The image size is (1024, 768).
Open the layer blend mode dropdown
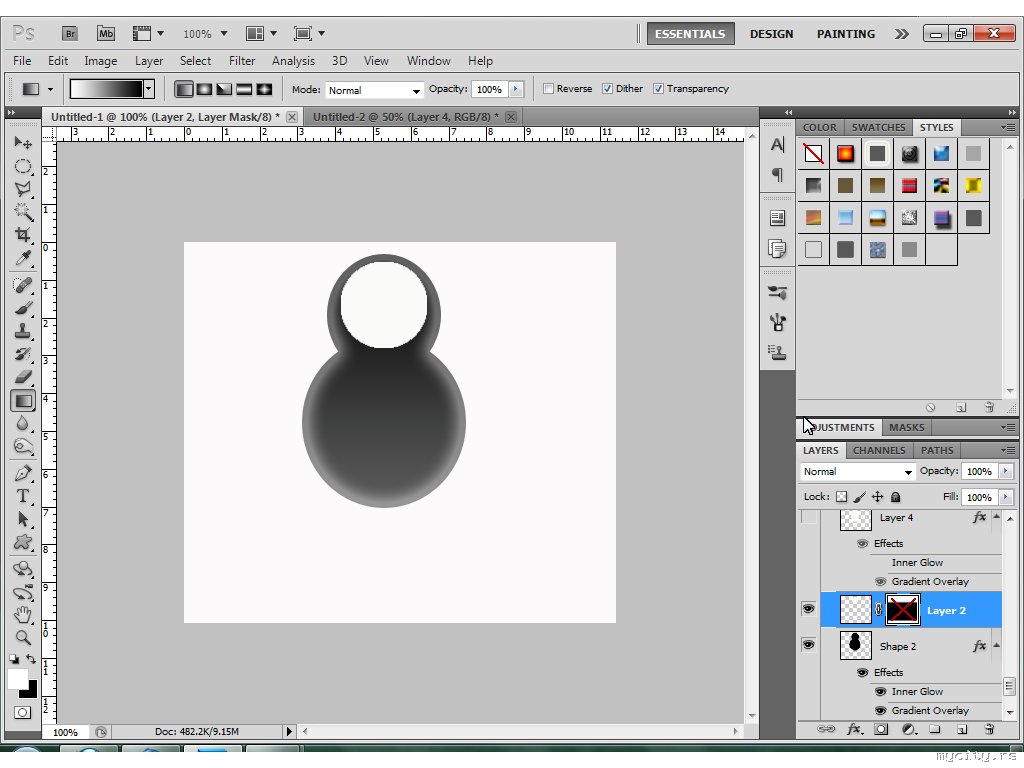pos(858,472)
